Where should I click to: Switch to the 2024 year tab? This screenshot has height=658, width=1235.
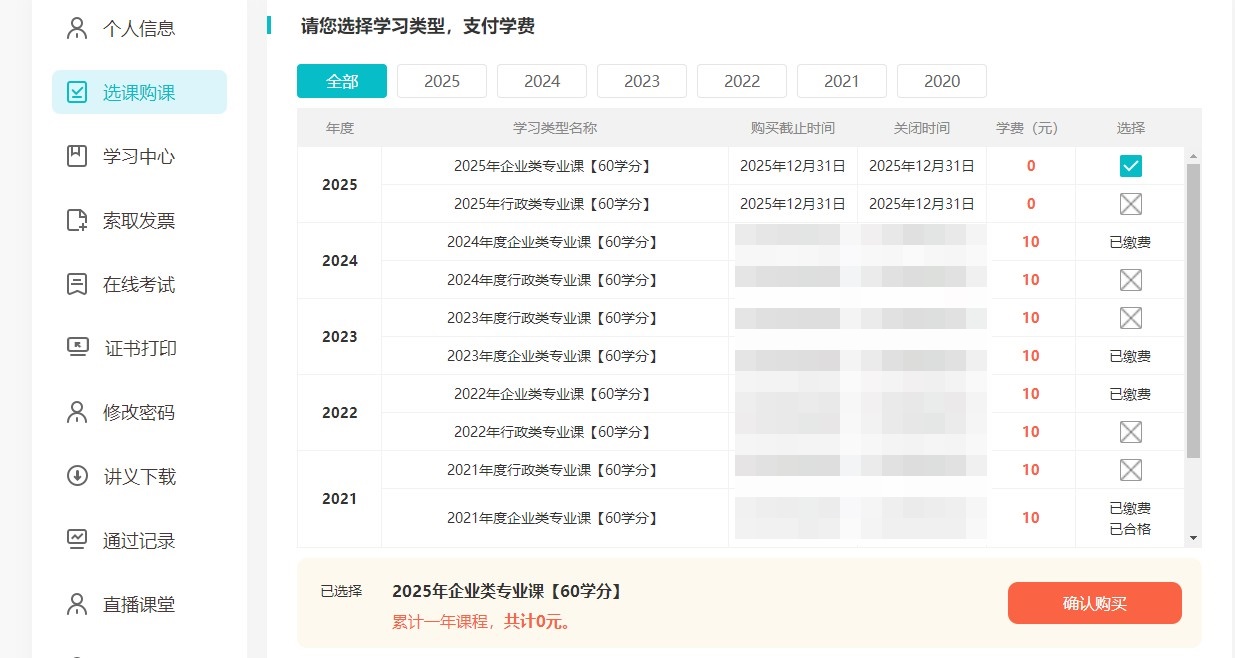(541, 81)
